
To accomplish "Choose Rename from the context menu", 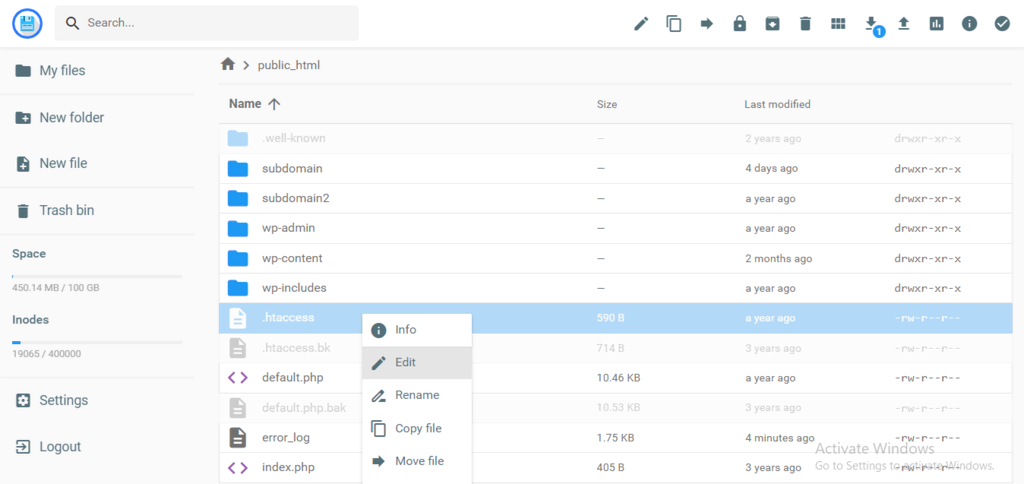I will click(416, 395).
